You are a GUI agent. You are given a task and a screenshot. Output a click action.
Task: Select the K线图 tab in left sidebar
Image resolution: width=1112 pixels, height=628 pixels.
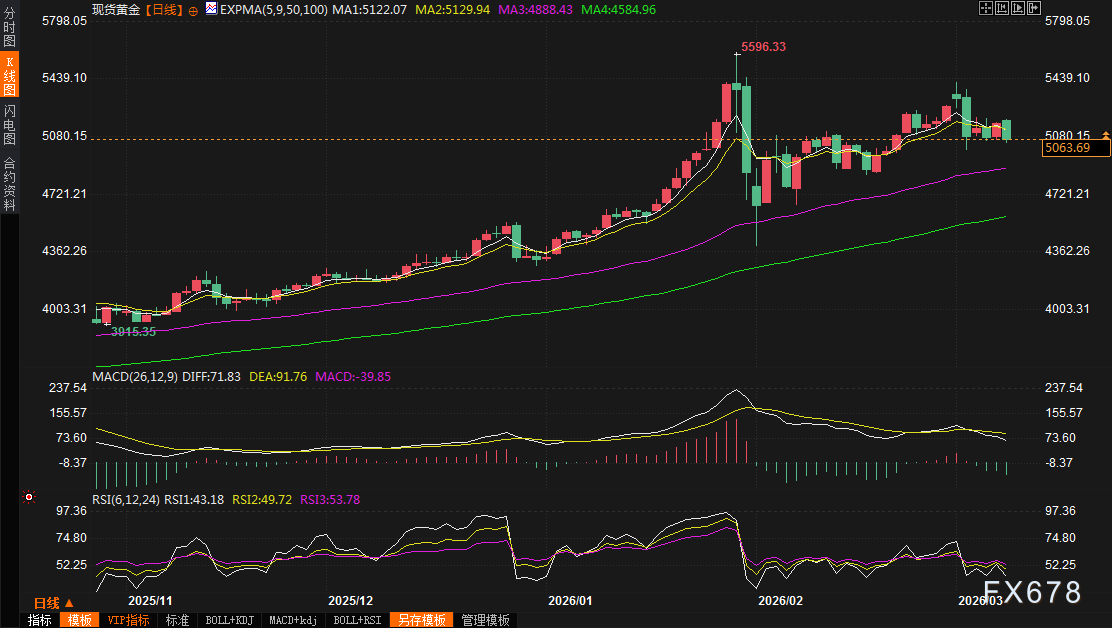pos(9,77)
